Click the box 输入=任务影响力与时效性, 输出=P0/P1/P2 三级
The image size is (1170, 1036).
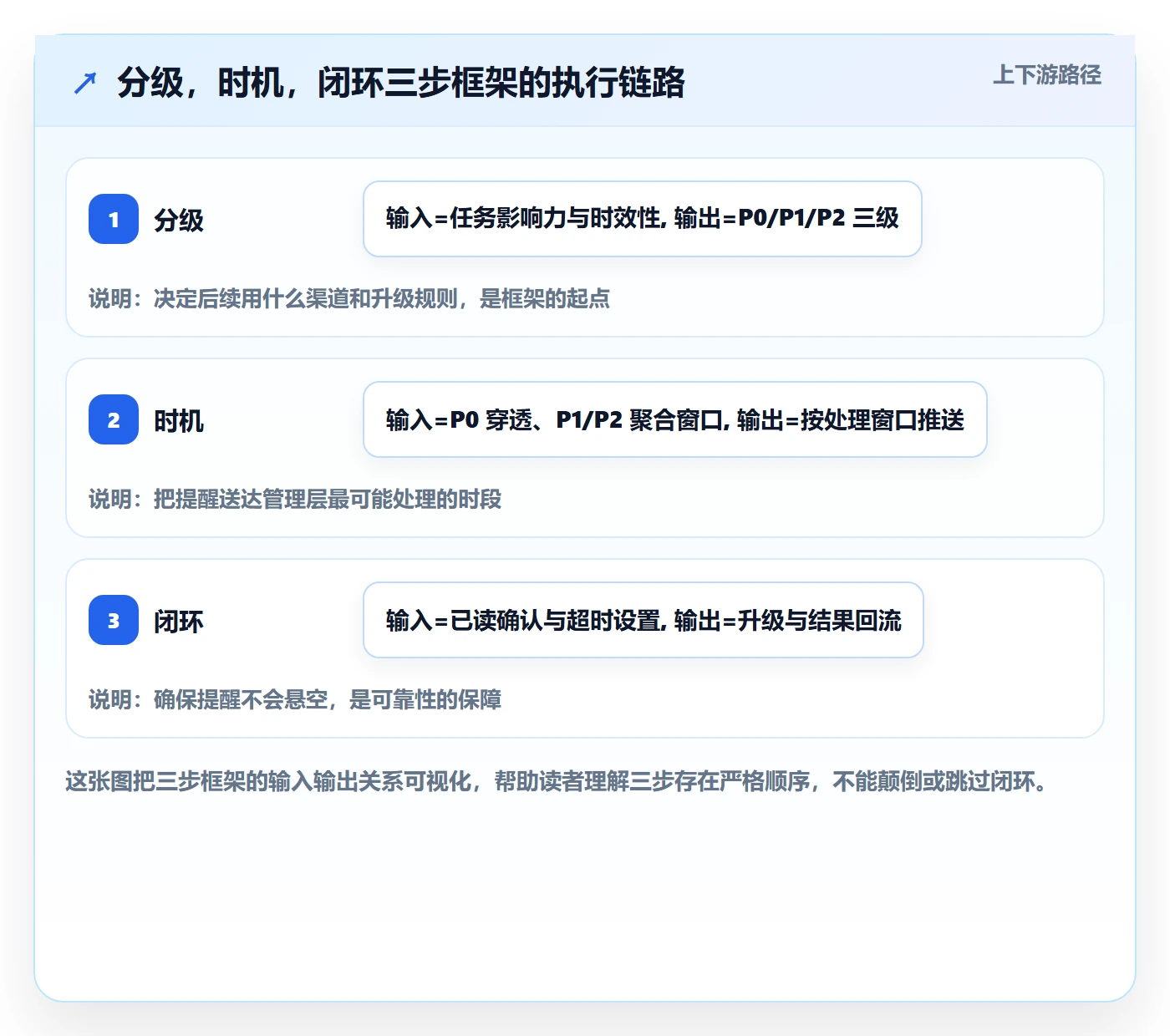(643, 219)
